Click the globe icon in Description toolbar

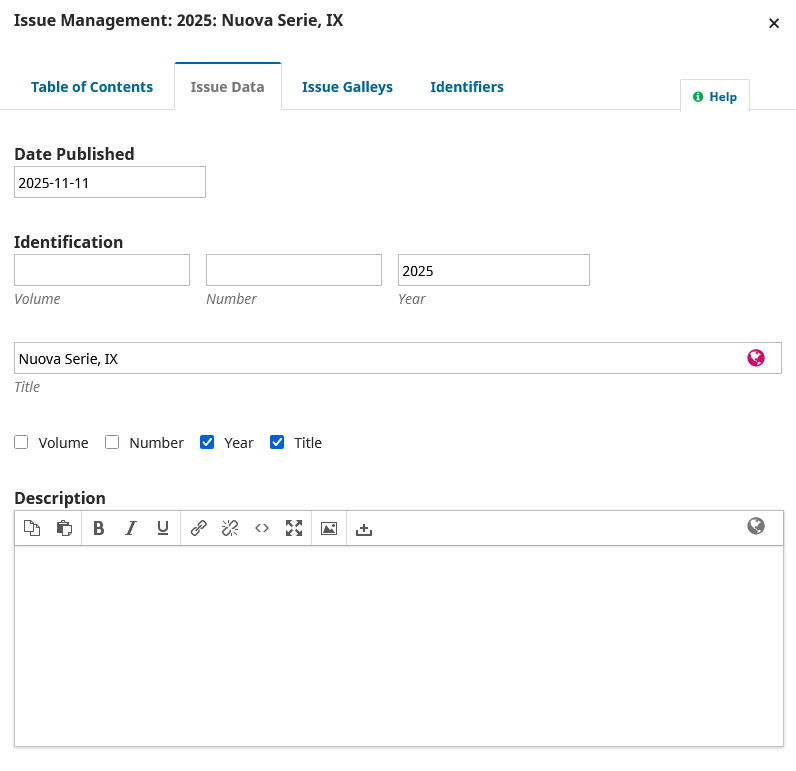(x=756, y=526)
